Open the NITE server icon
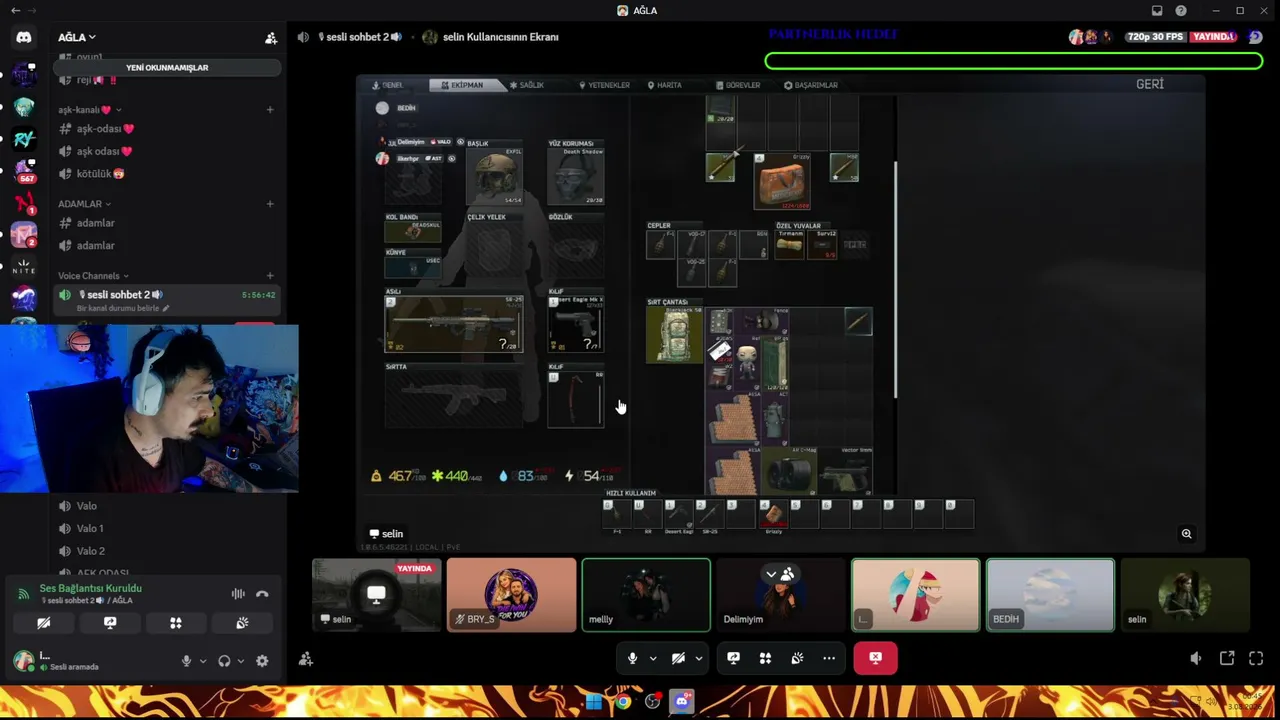Image resolution: width=1280 pixels, height=720 pixels. [24, 267]
